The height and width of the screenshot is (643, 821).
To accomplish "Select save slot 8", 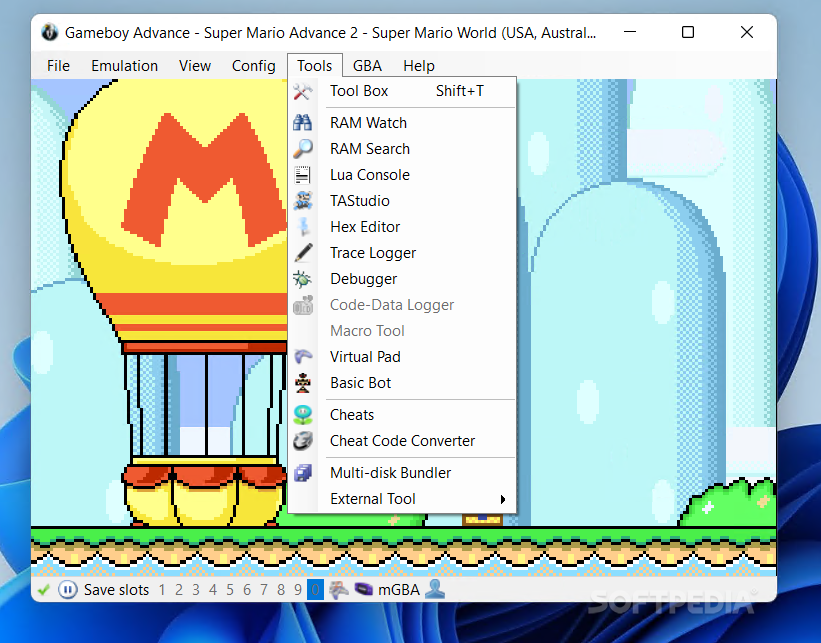I will tap(281, 590).
